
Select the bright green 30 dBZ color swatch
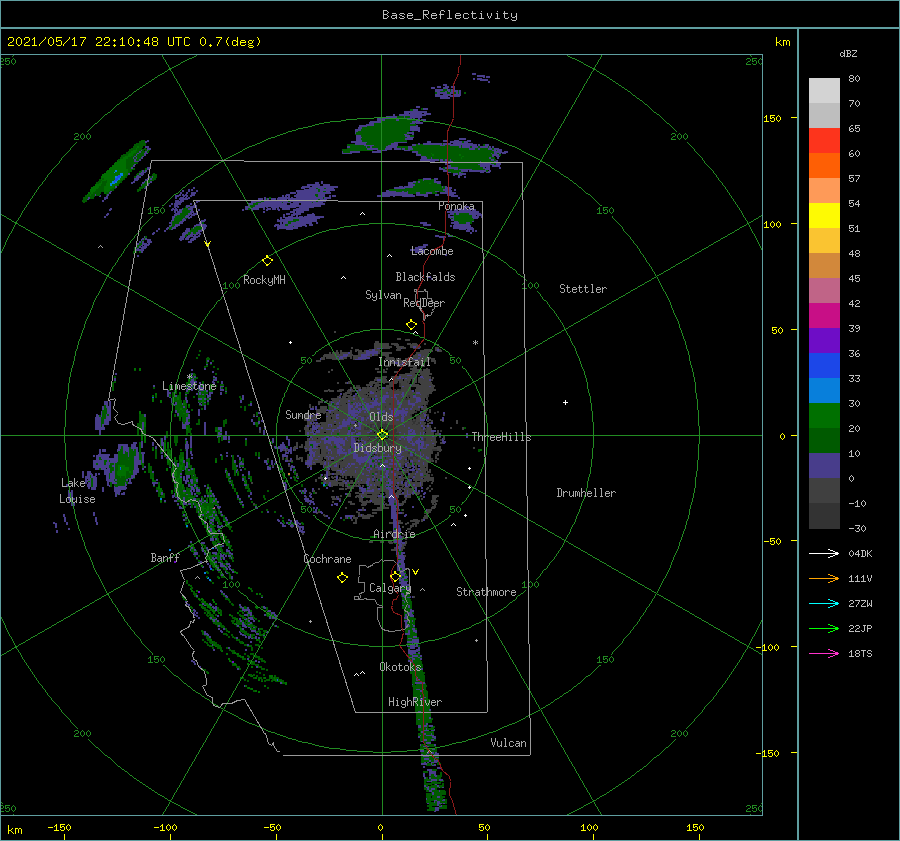pyautogui.click(x=824, y=416)
